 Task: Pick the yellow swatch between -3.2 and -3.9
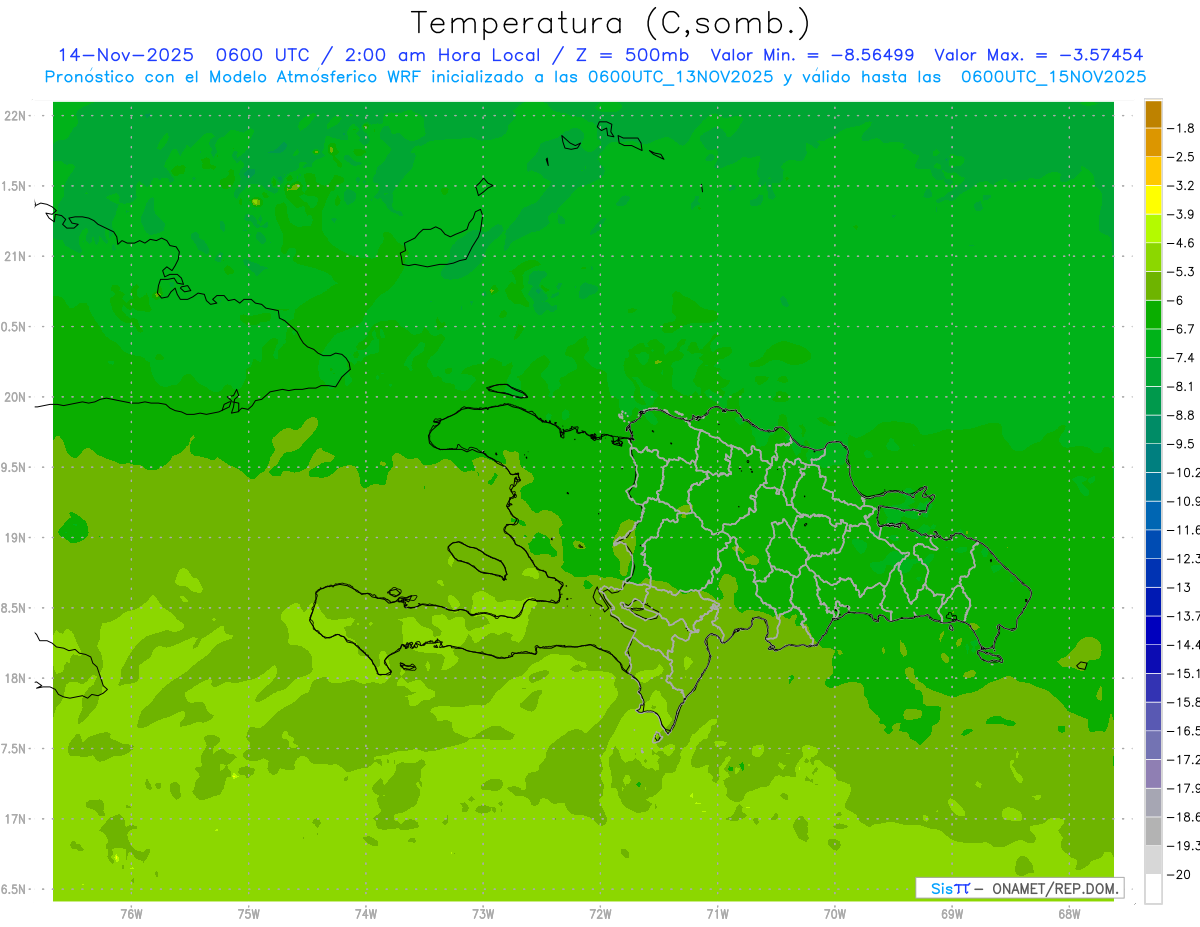coord(1153,200)
